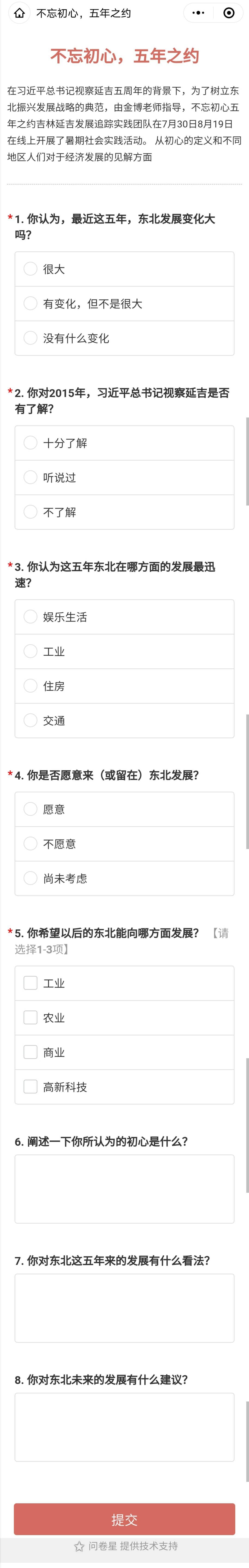Click the question 8 建议 text area
Screen dimensions: 249x1568
[x=124, y=1427]
